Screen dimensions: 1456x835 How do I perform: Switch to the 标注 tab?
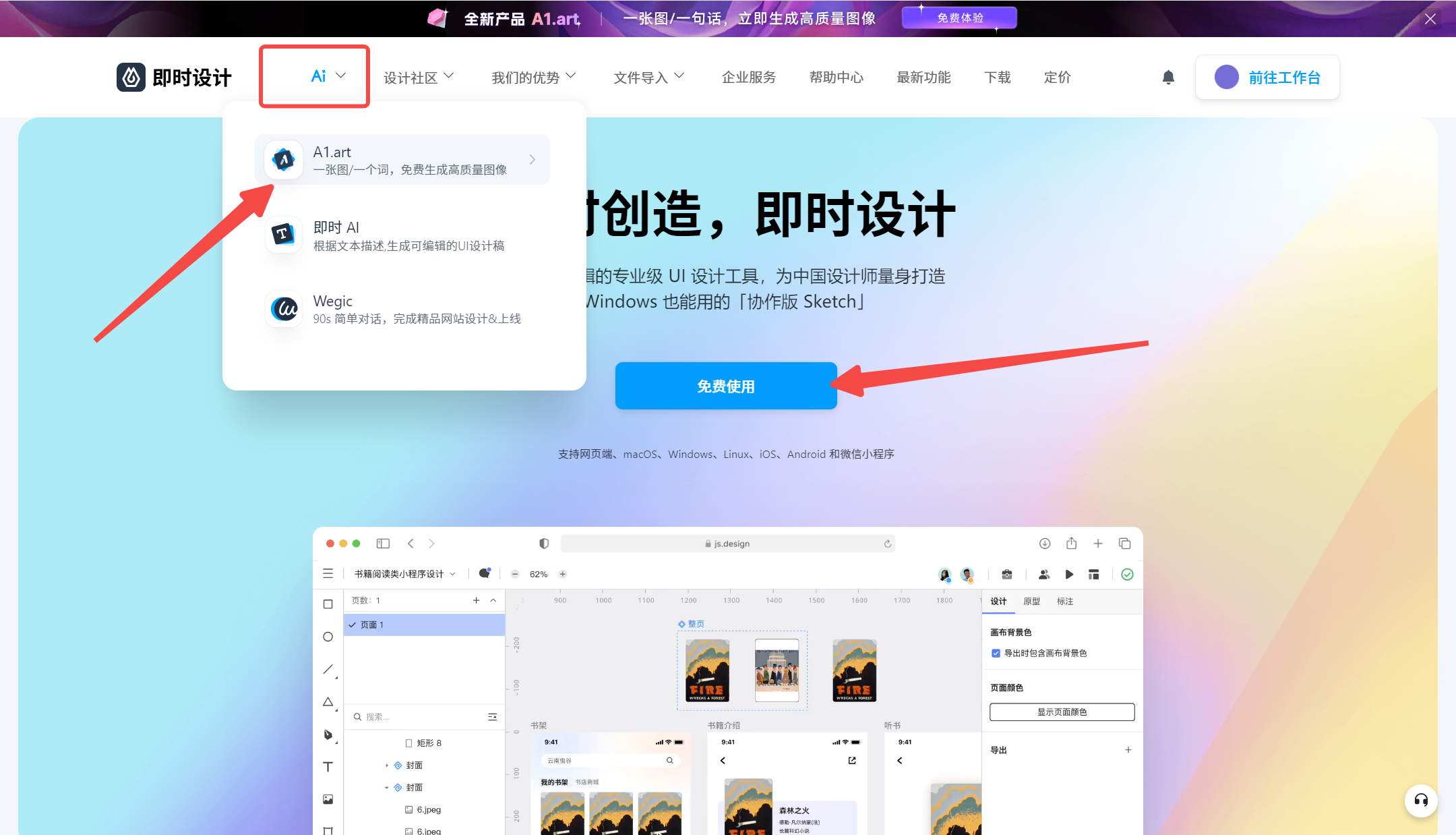tap(1065, 601)
